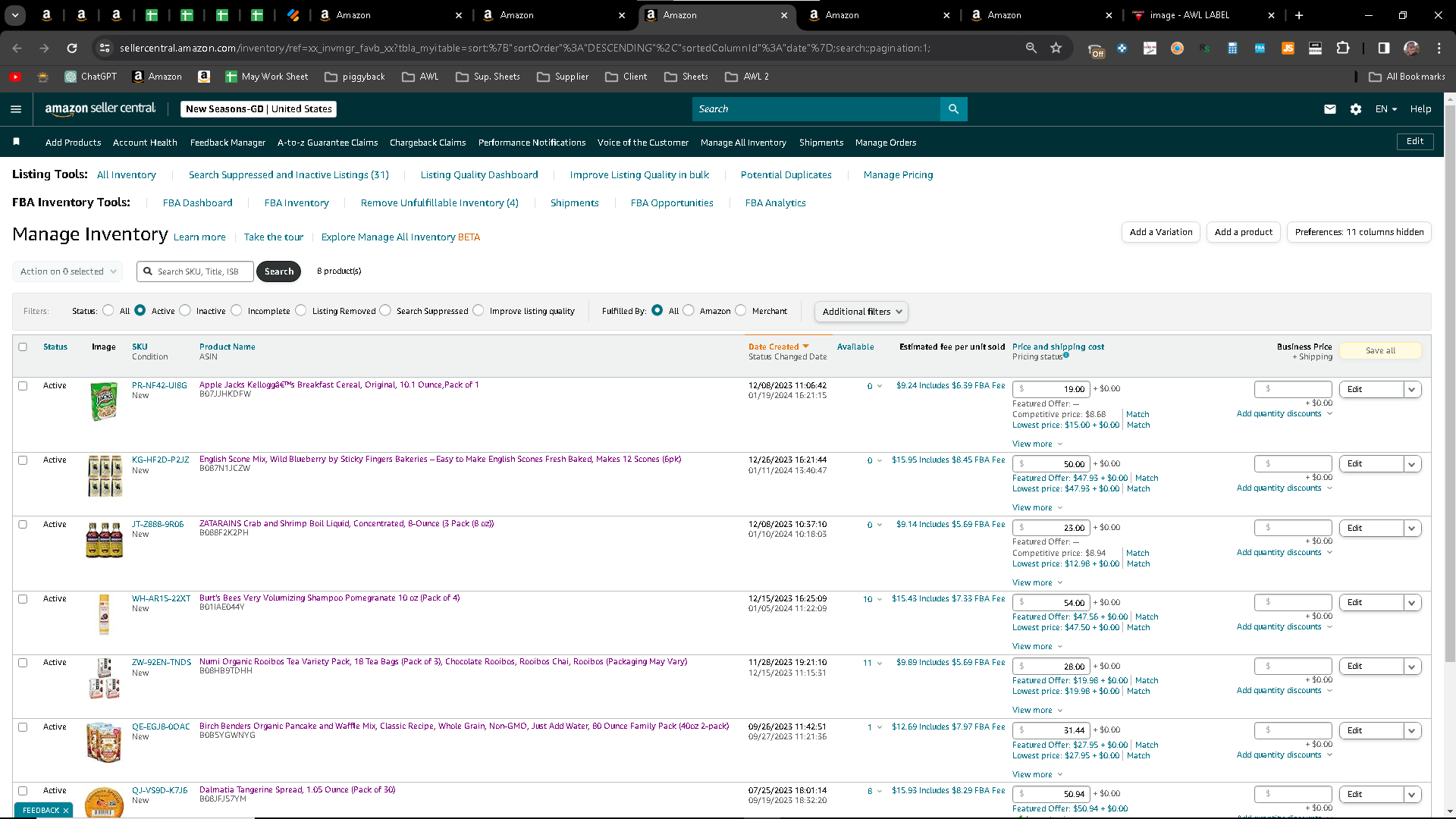The image size is (1456, 819).
Task: Close the image - AWL LABEL tab
Action: (x=1272, y=15)
